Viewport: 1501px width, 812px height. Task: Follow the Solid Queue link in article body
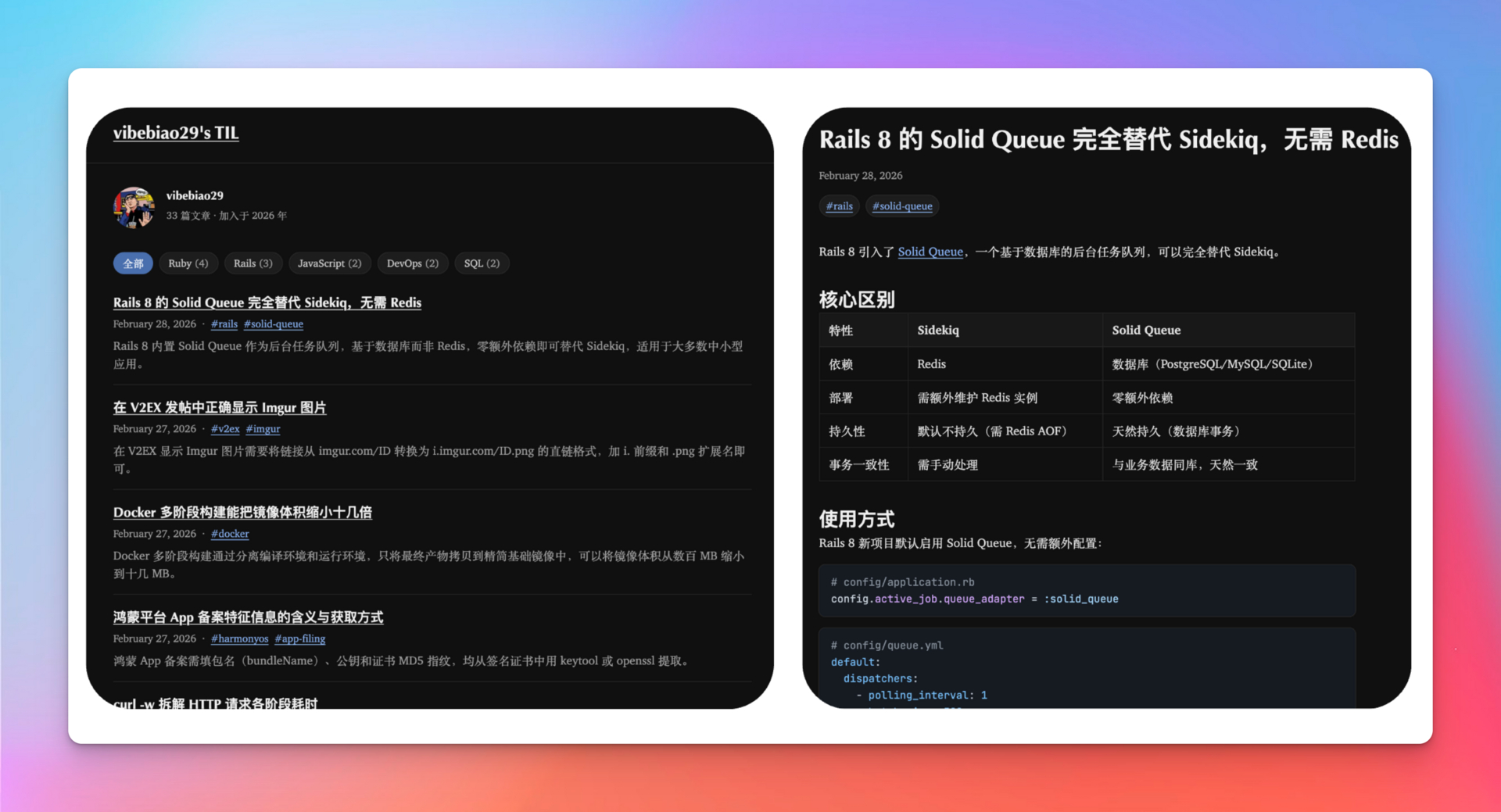point(930,252)
